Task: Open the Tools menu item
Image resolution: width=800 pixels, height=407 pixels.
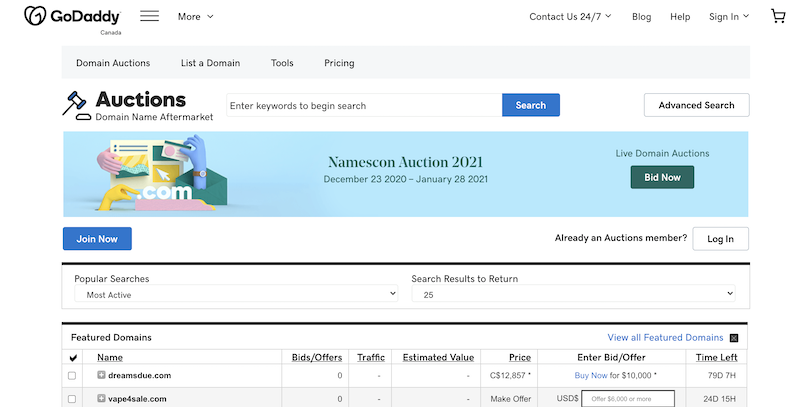Action: [x=282, y=63]
